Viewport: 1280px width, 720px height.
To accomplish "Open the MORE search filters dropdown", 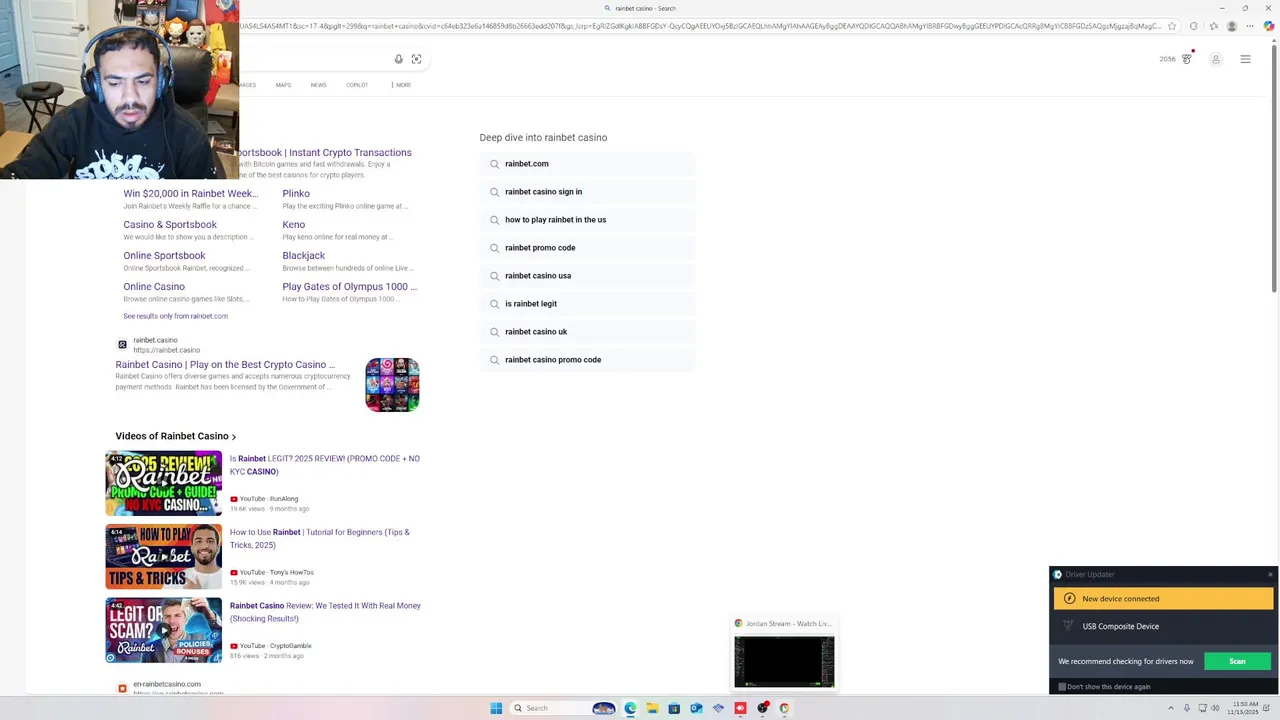I will click(401, 85).
